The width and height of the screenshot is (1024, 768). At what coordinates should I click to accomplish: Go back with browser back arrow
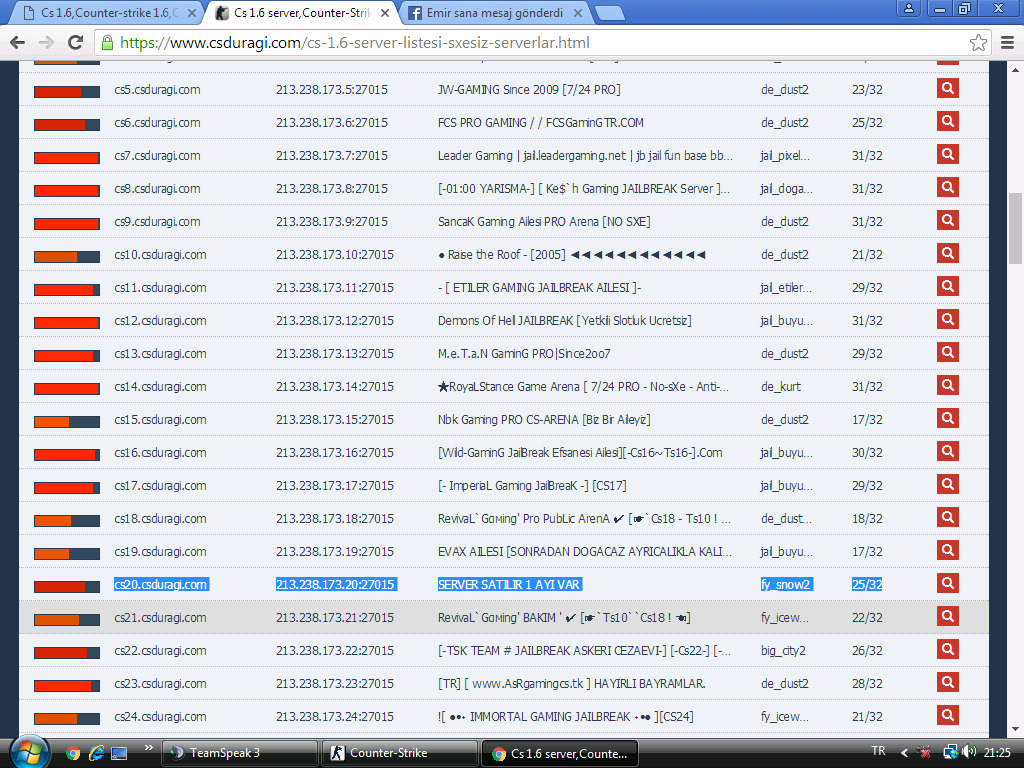click(18, 42)
